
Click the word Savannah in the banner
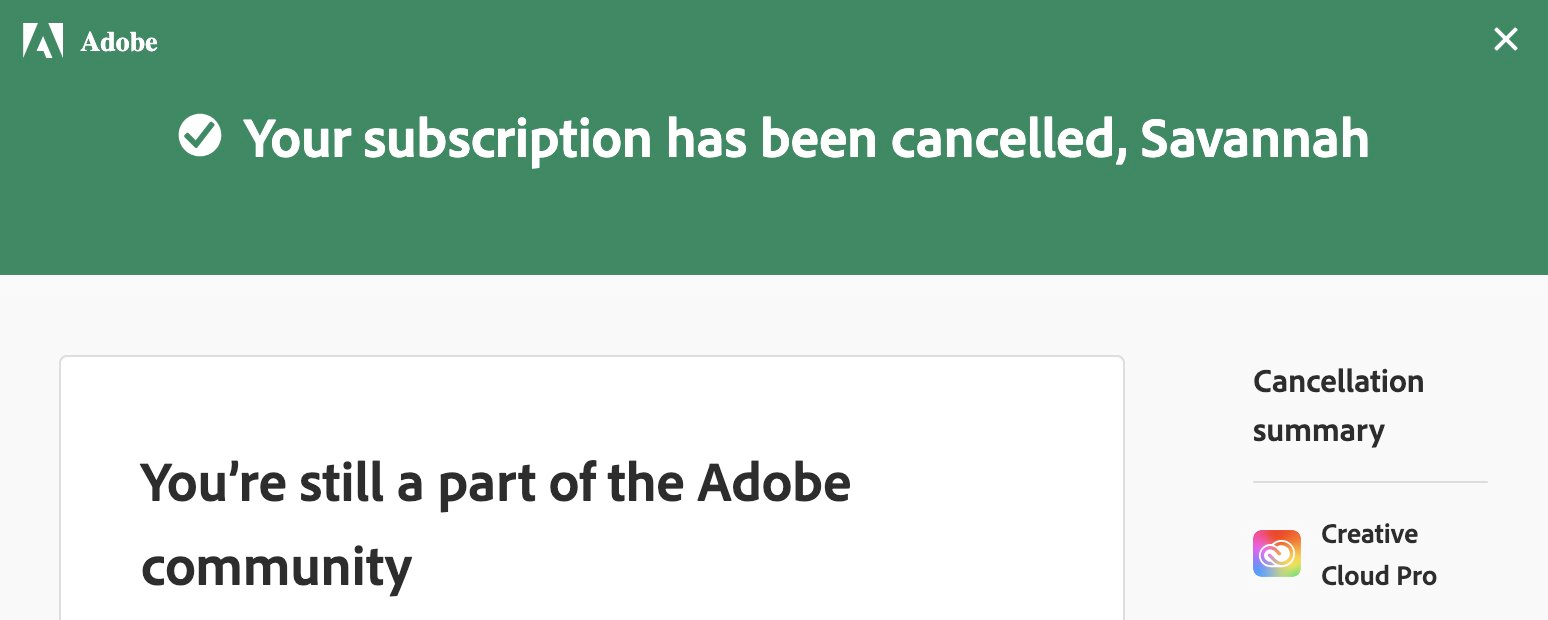pyautogui.click(x=1254, y=138)
